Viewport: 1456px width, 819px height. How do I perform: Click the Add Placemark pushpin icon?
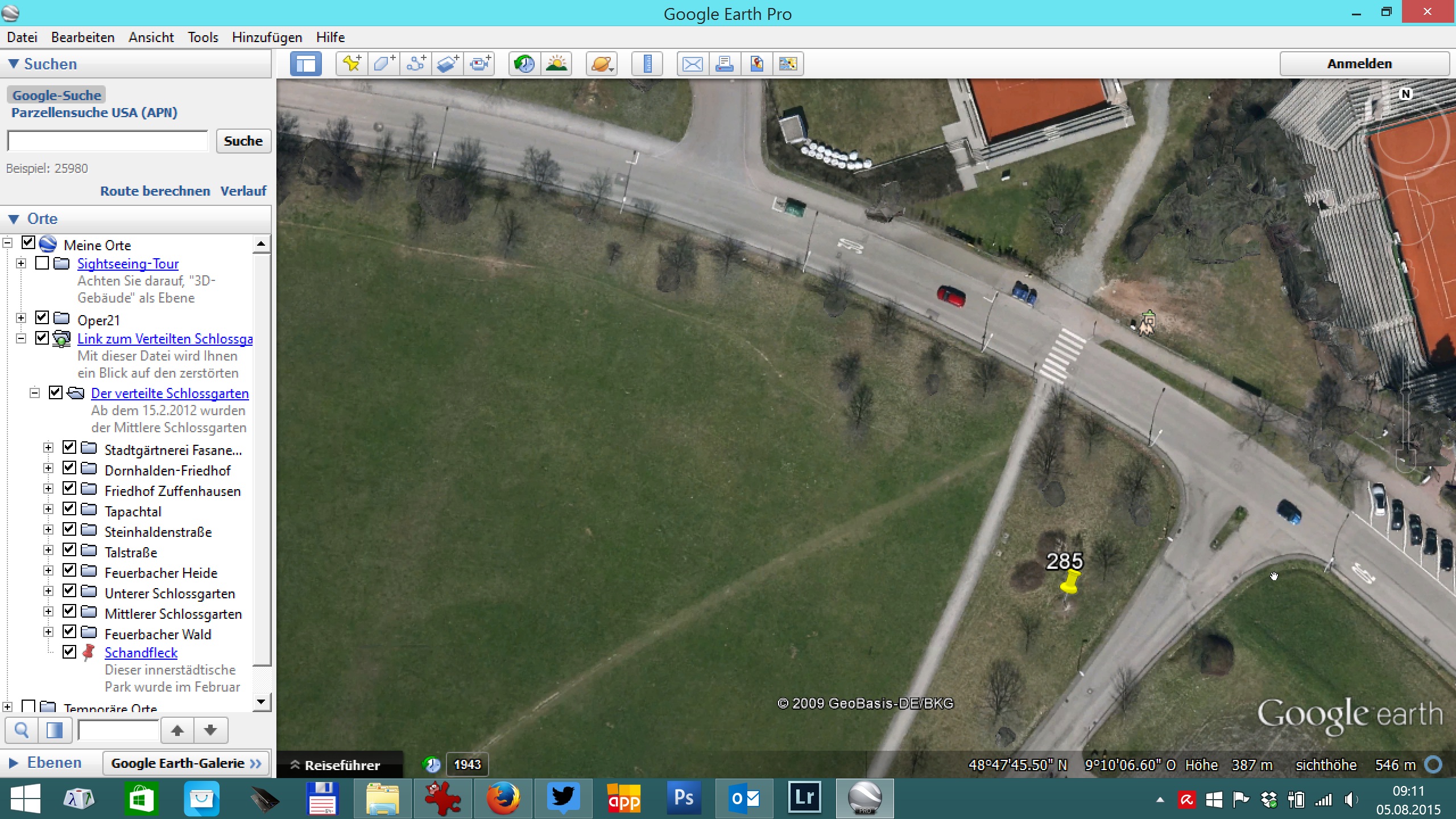click(351, 64)
